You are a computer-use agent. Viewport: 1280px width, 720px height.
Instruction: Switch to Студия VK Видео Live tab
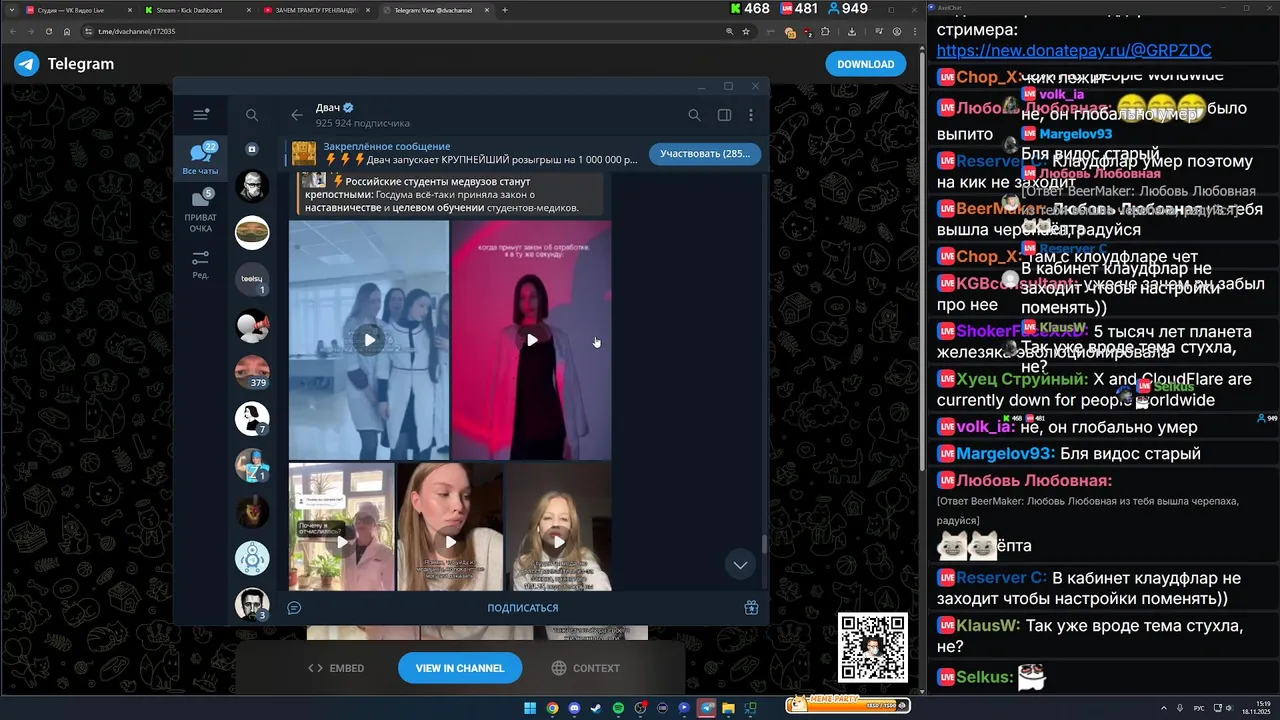pyautogui.click(x=78, y=10)
